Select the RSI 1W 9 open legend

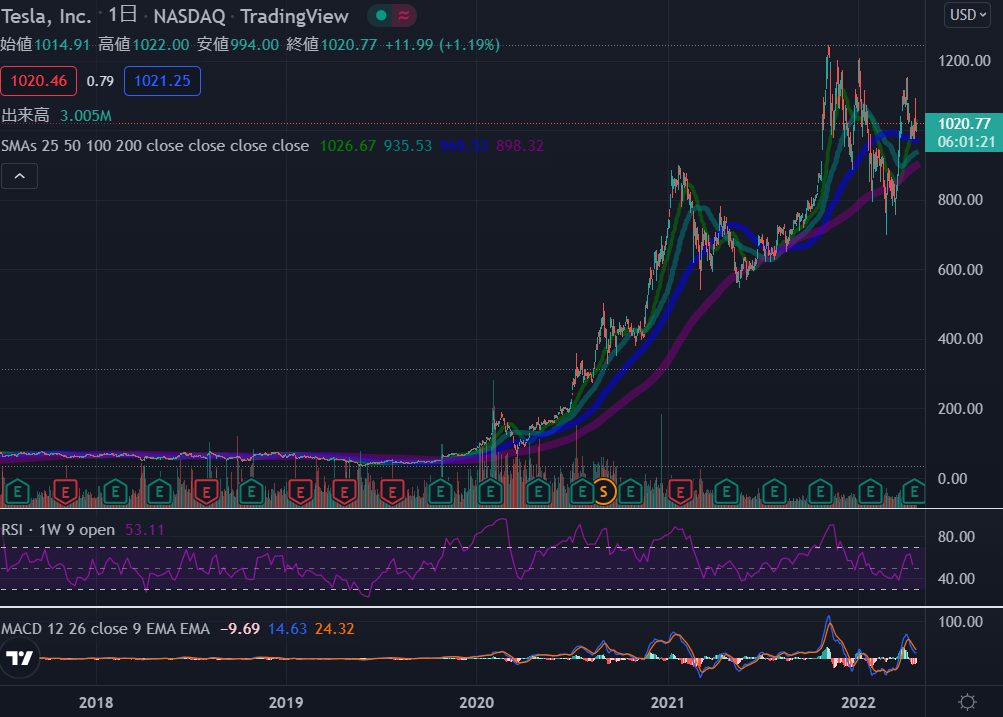(58, 529)
